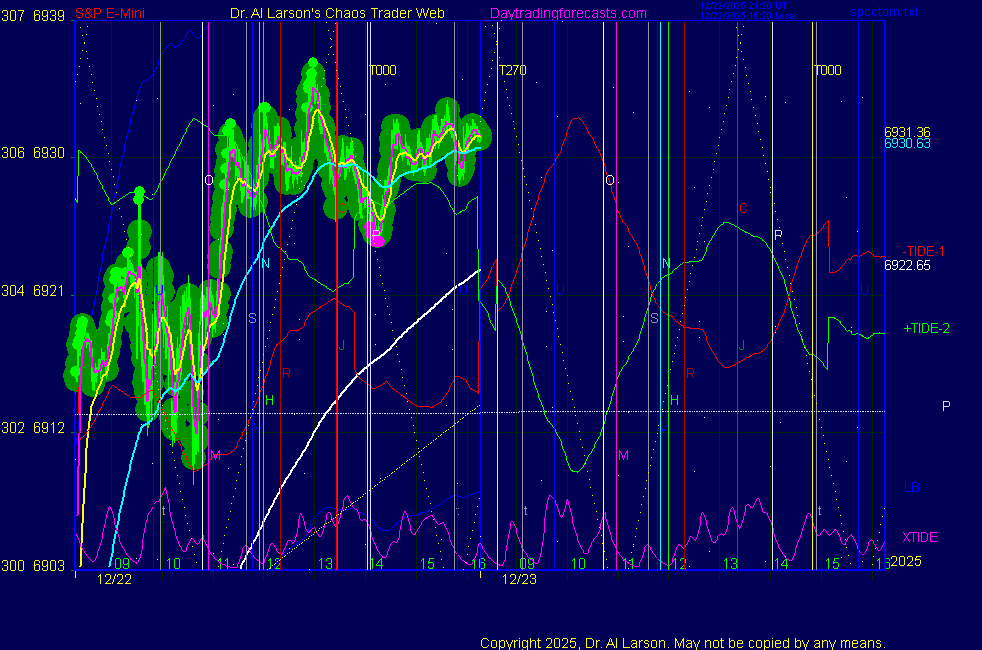Select the +TIDE-2 legend label
Screen dimensions: 982x650
pos(926,328)
